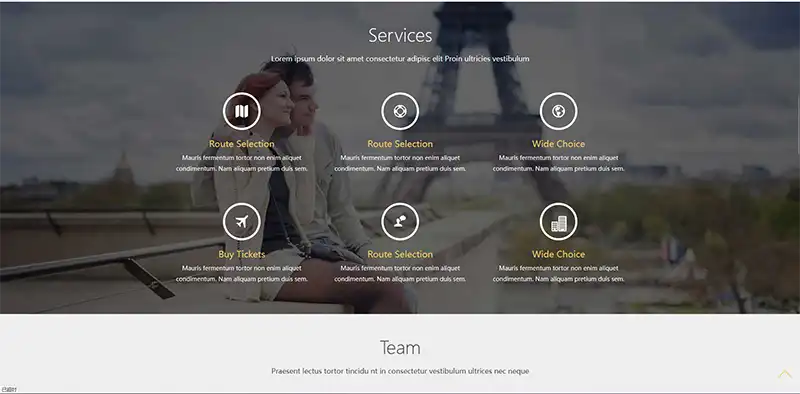Click the Mauris description under the buildings' Wide Choice
Viewport: 800px width, 394px height.
click(559, 274)
